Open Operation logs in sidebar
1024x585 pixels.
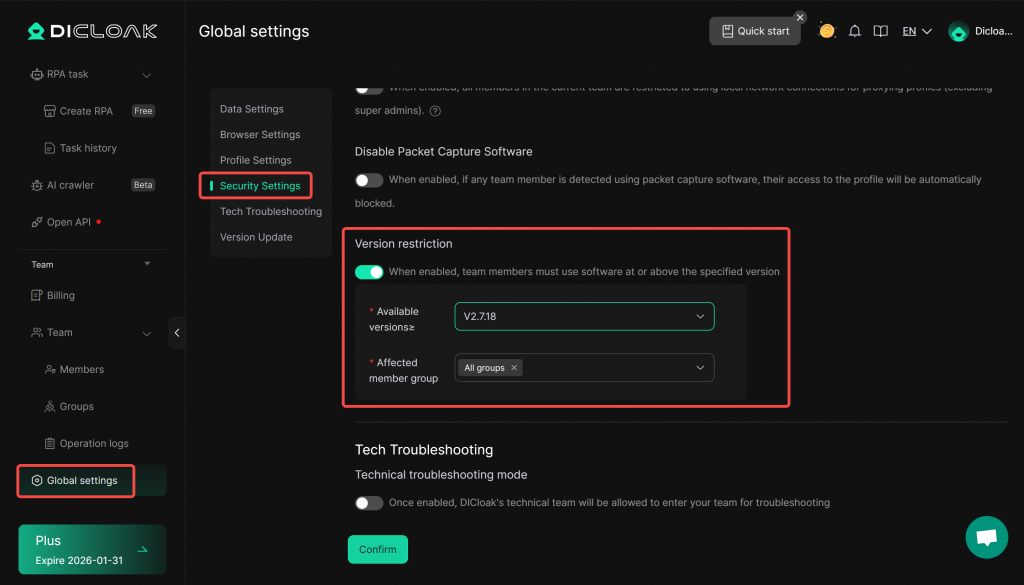coord(93,443)
